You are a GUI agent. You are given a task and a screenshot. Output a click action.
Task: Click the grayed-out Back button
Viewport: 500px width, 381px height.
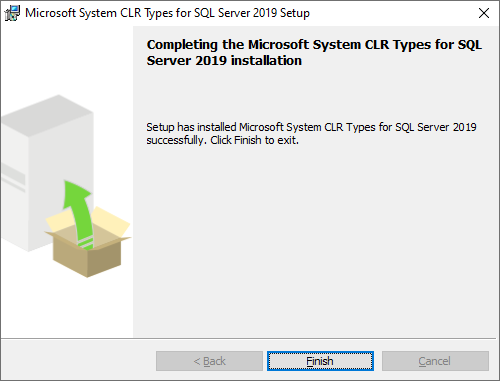coord(209,361)
